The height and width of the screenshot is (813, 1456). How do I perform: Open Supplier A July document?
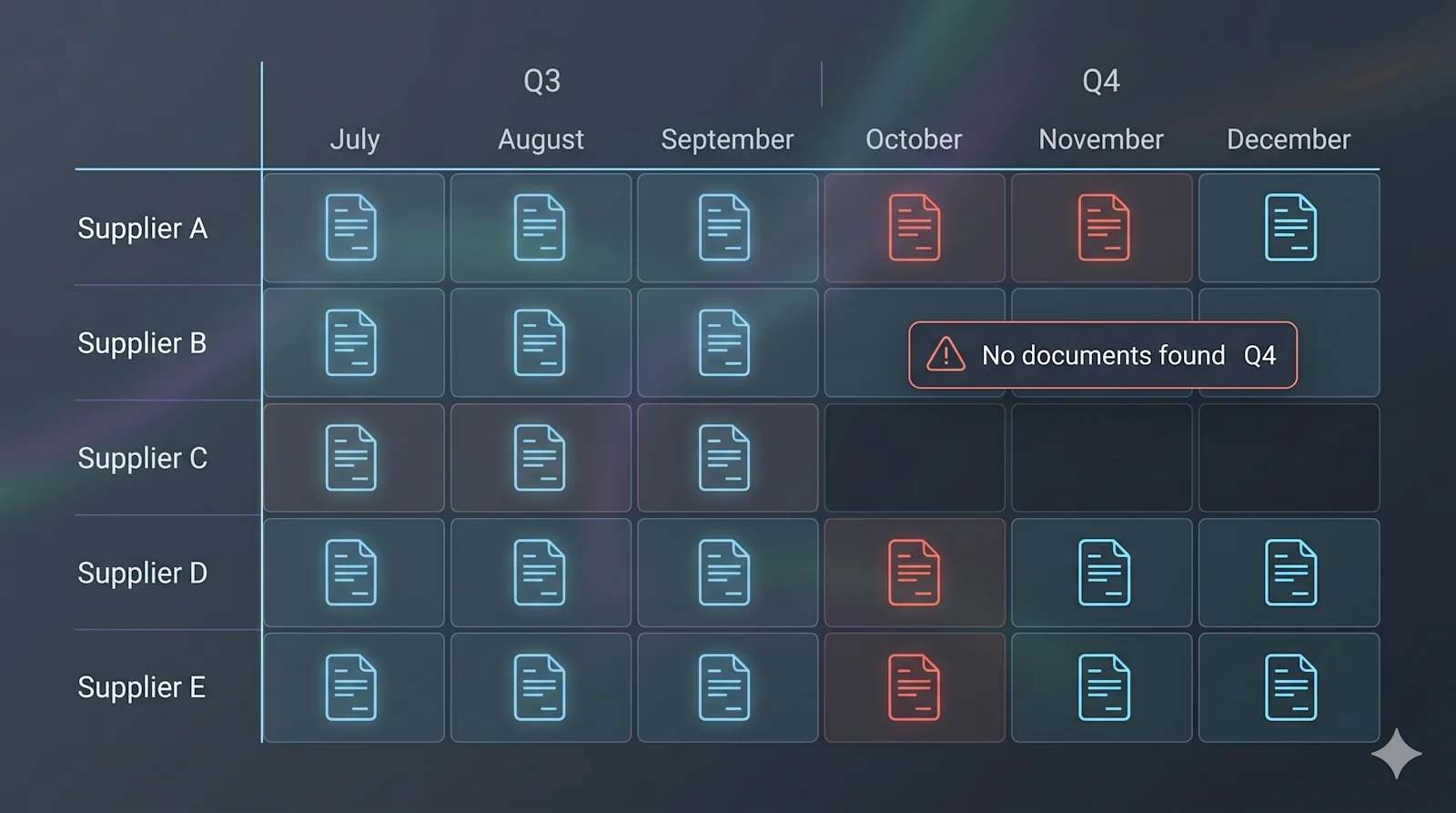[x=351, y=228]
